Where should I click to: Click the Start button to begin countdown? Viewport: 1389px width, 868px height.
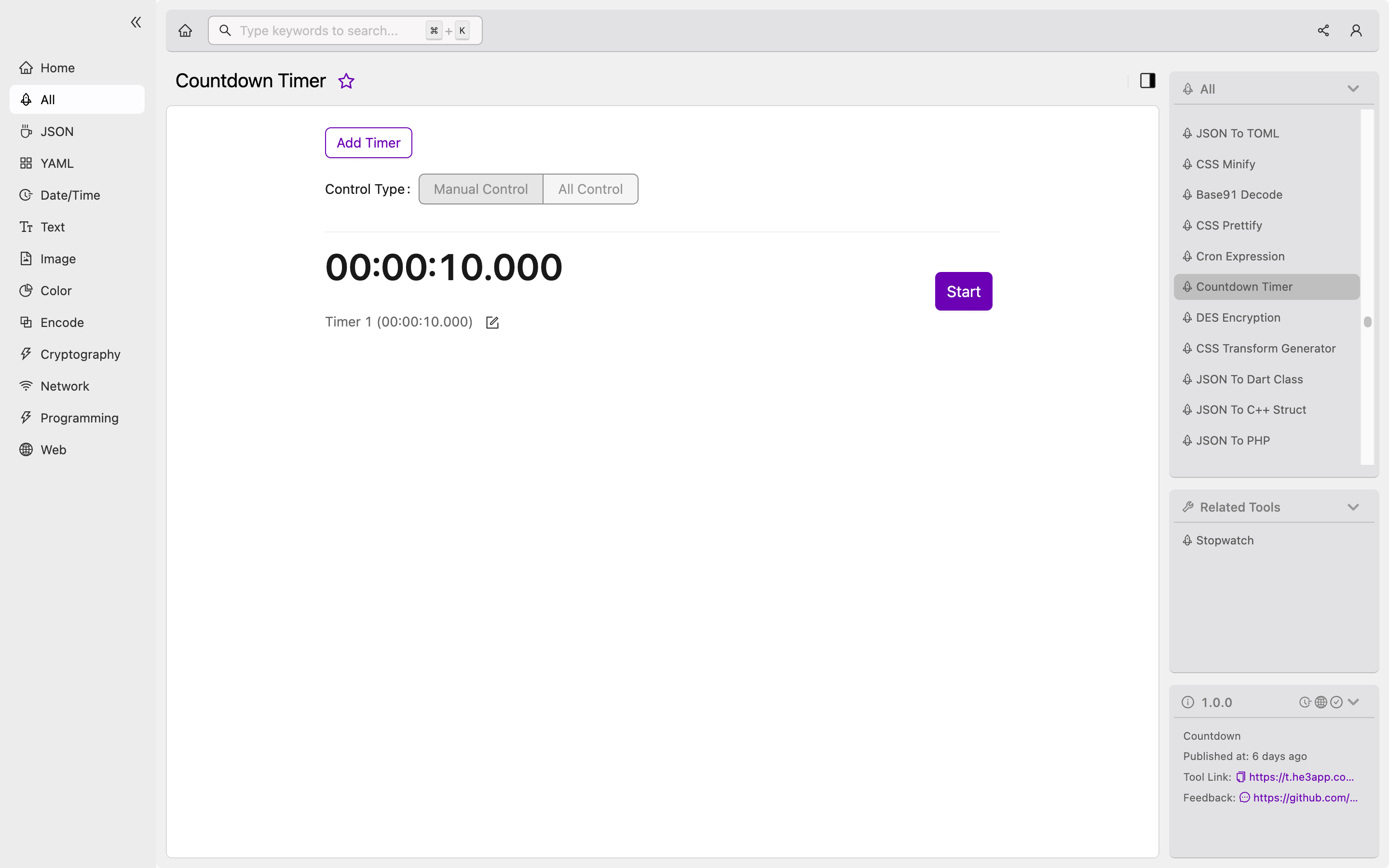(963, 291)
